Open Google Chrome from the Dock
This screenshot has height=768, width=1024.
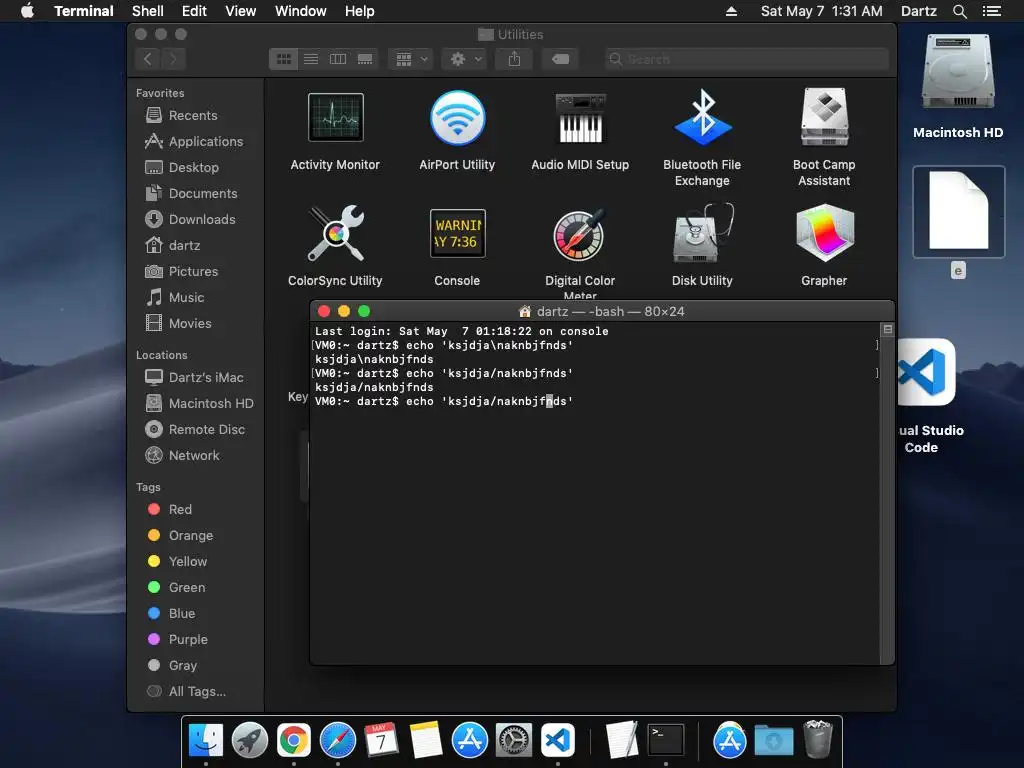point(294,741)
